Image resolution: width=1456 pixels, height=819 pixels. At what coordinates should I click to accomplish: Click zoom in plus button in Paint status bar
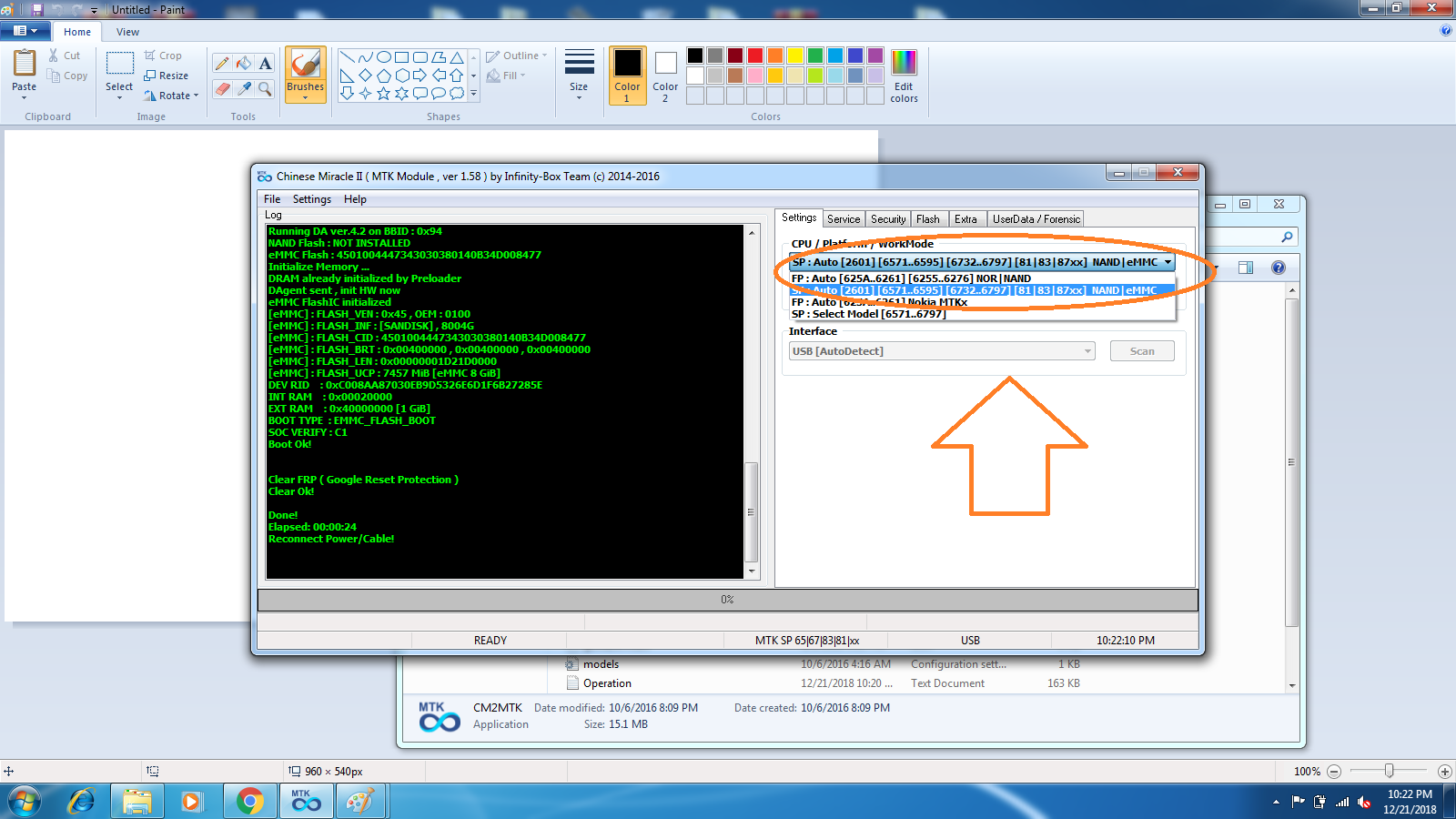pyautogui.click(x=1444, y=772)
